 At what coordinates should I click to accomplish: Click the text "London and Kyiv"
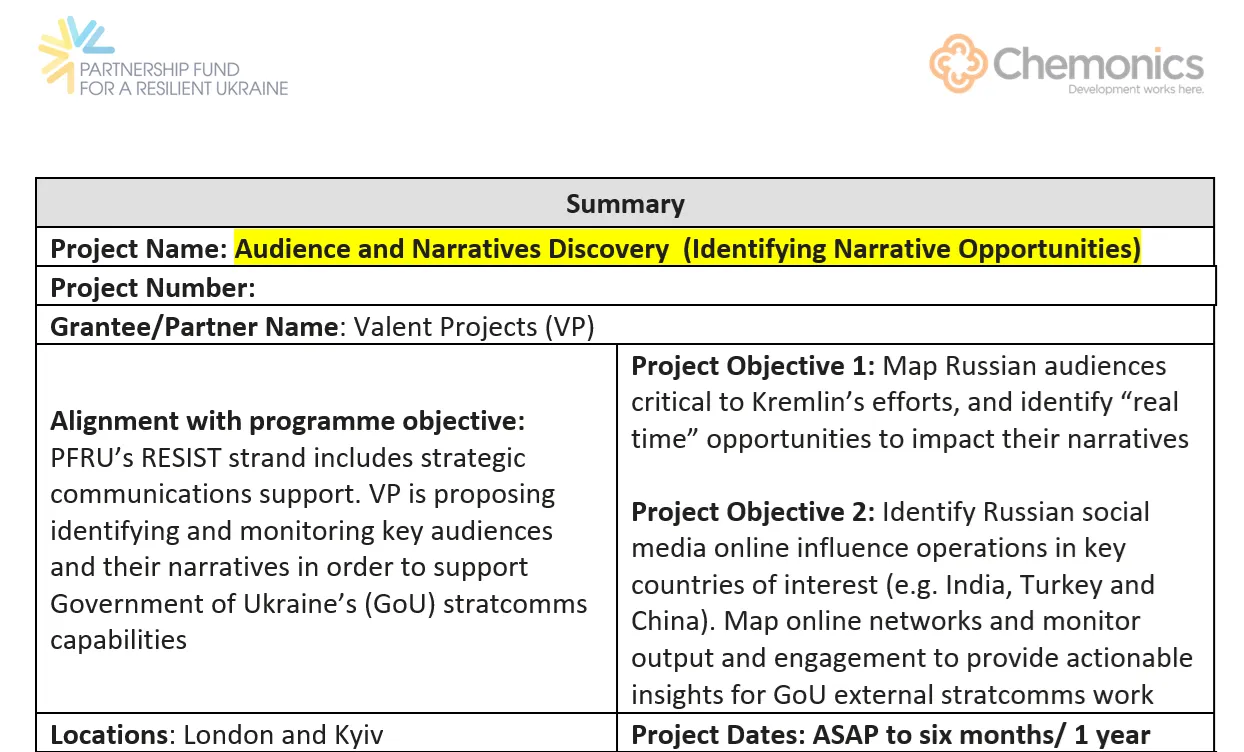(x=283, y=735)
